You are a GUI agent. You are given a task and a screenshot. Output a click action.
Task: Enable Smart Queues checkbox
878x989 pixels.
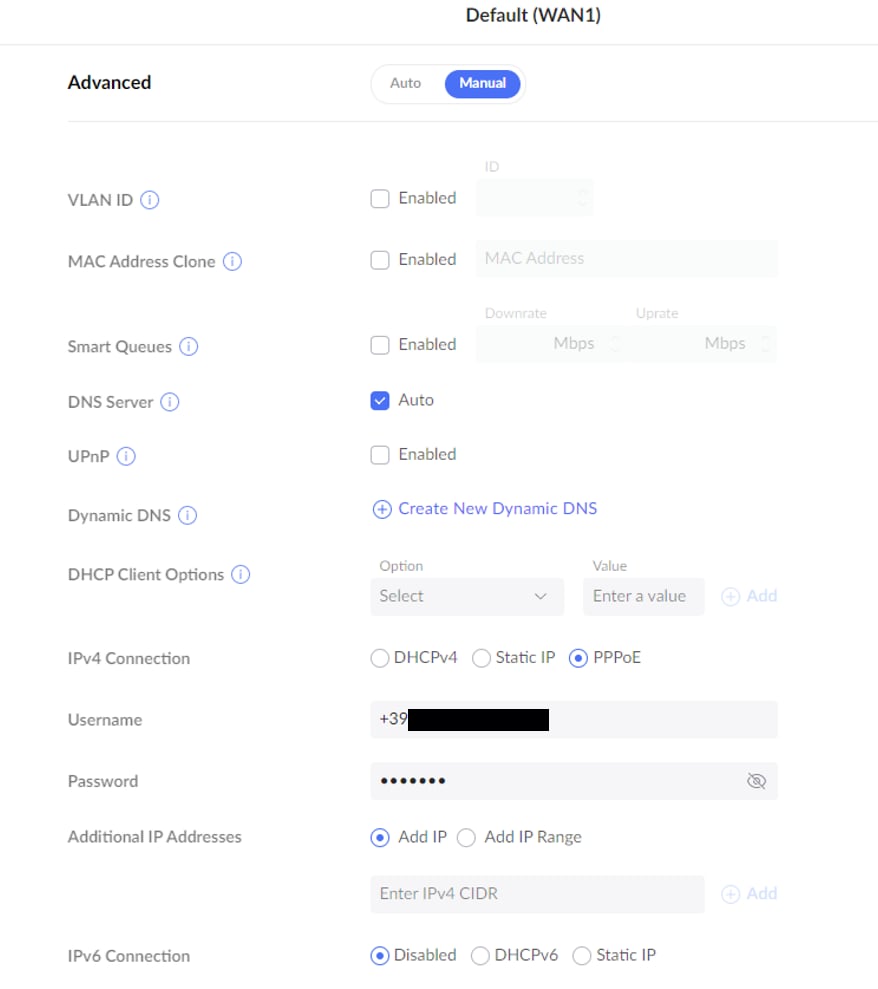pos(380,345)
